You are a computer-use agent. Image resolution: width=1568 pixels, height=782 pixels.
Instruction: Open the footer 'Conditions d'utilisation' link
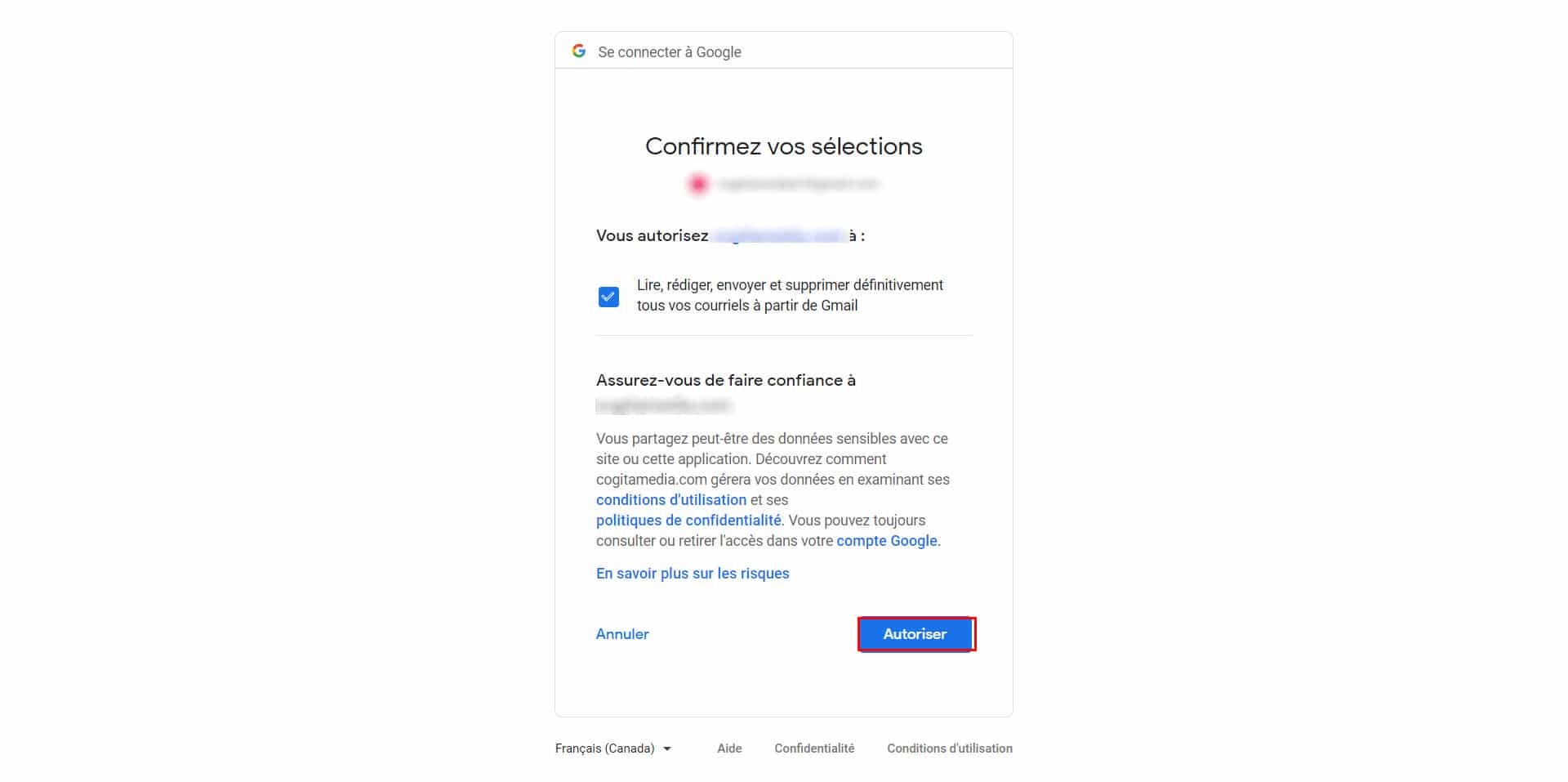(x=950, y=748)
